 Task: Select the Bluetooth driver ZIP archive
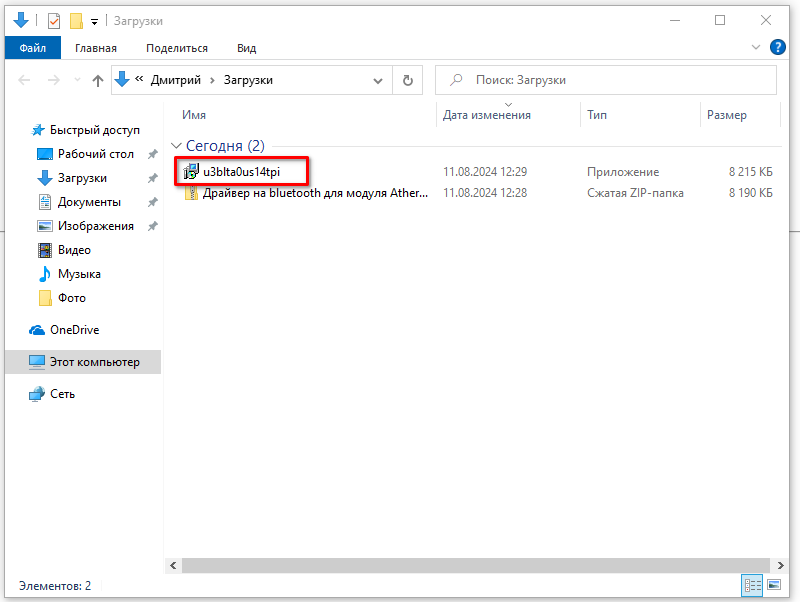point(314,193)
